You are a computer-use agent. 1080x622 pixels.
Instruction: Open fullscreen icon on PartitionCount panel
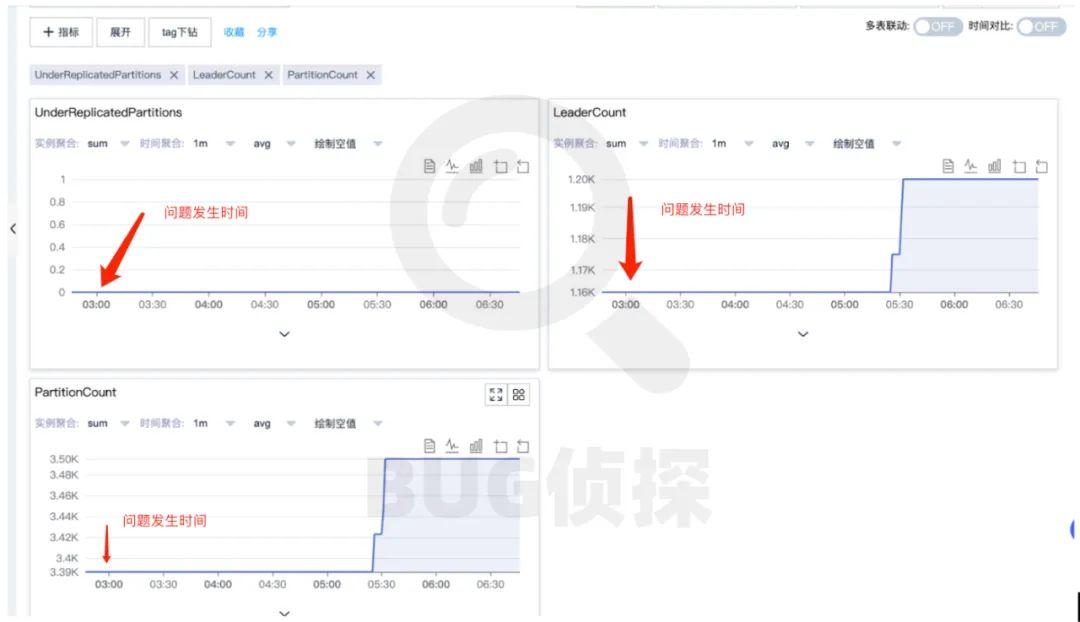tap(497, 395)
